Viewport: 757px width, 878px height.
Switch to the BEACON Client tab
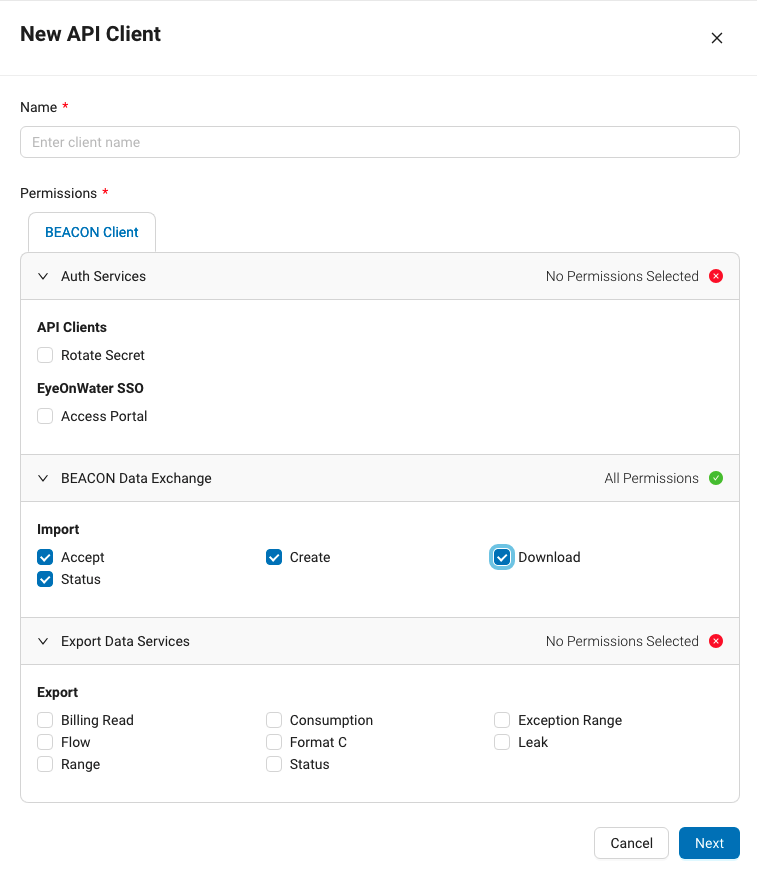[x=91, y=231]
